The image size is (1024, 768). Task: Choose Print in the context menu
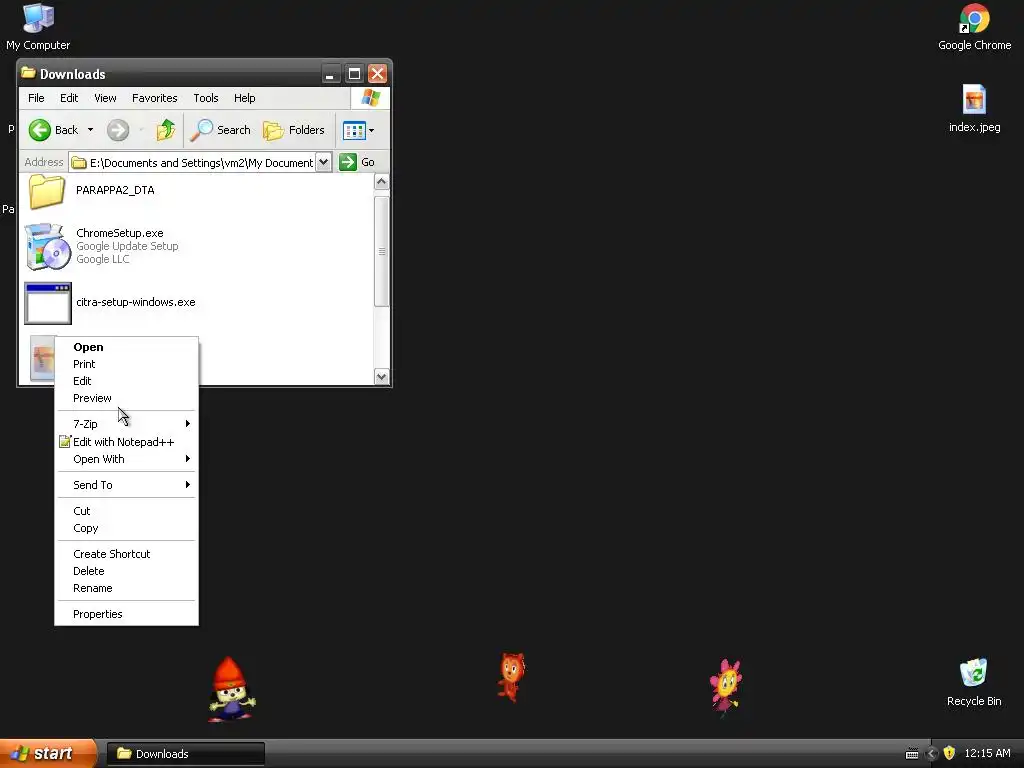(x=127, y=364)
